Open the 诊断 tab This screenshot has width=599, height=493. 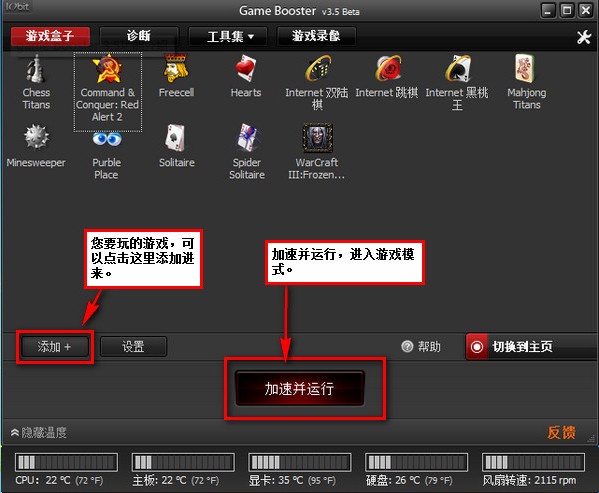pyautogui.click(x=139, y=36)
